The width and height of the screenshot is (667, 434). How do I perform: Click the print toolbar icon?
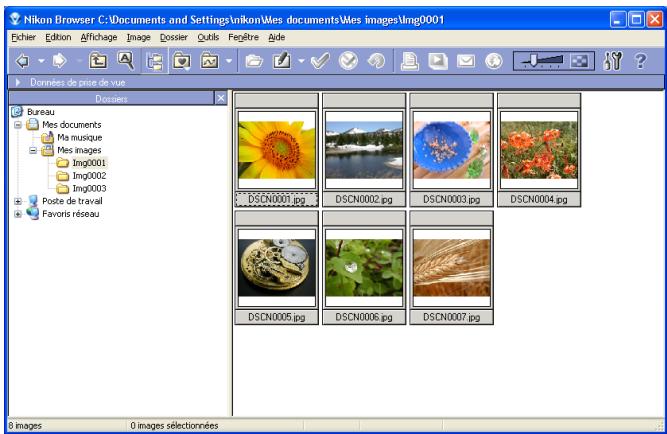click(410, 61)
